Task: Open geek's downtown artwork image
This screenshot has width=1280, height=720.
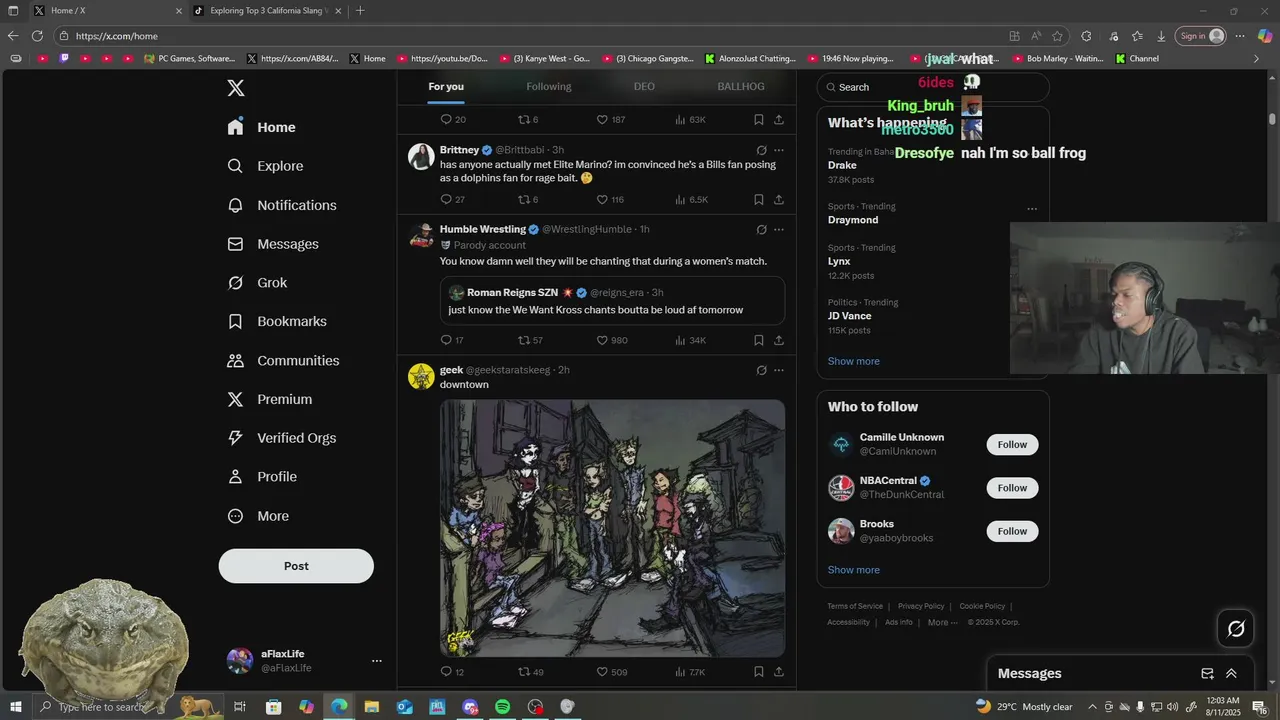Action: (x=612, y=528)
